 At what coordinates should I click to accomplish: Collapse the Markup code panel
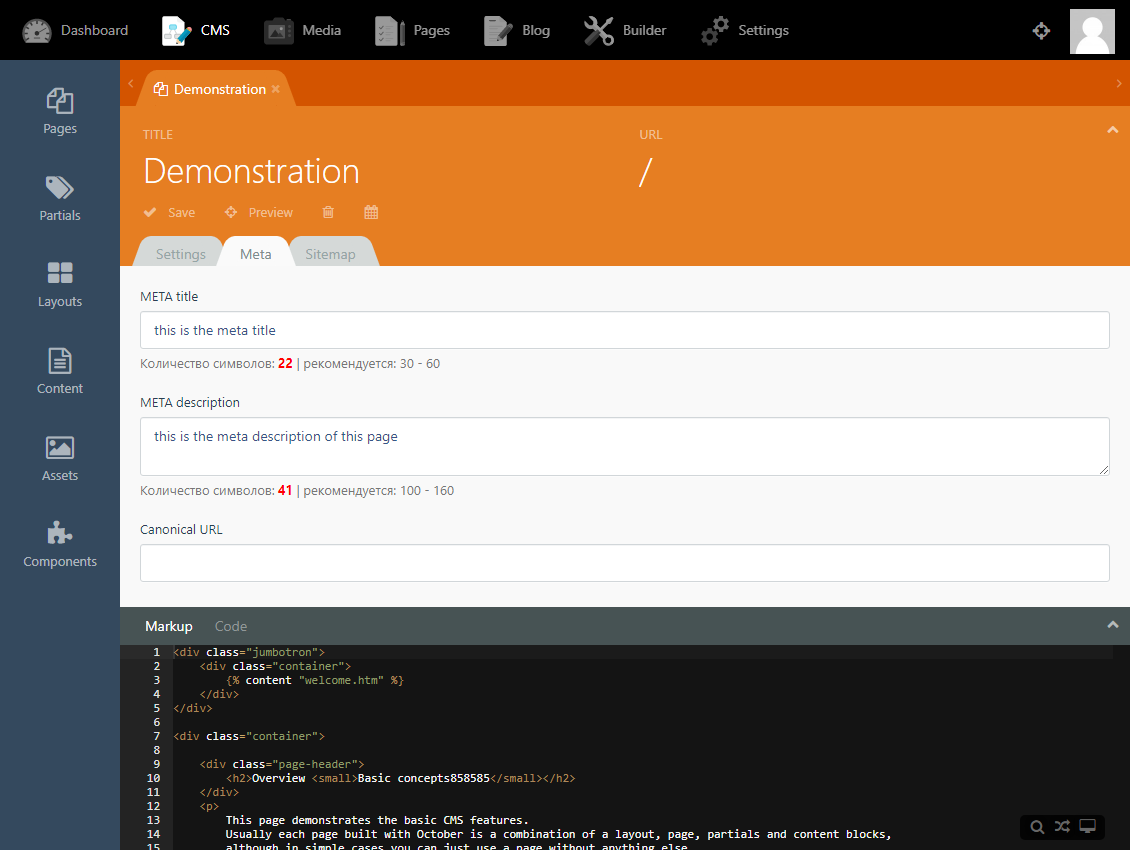coord(1113,624)
